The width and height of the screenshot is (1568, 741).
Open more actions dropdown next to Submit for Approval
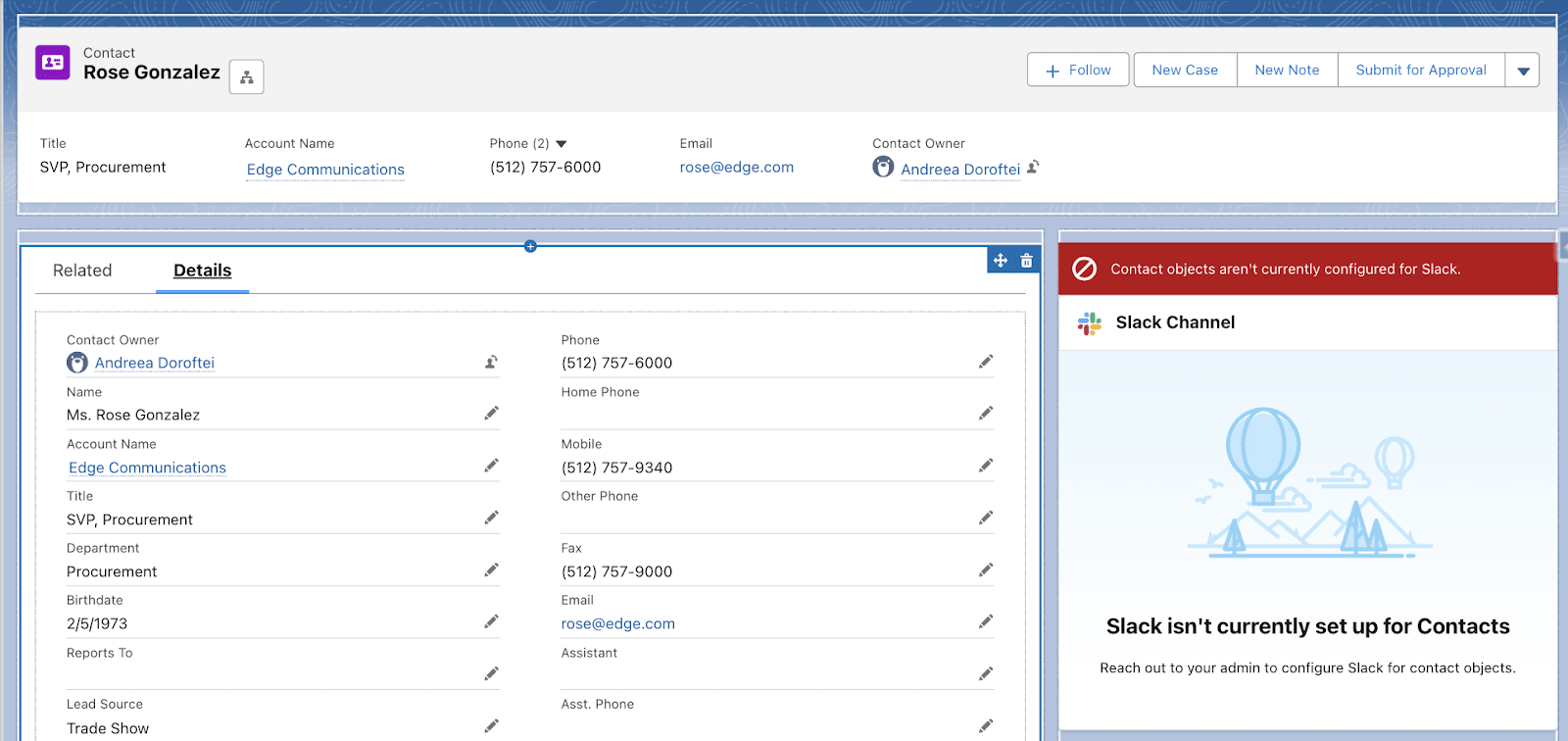pos(1522,71)
